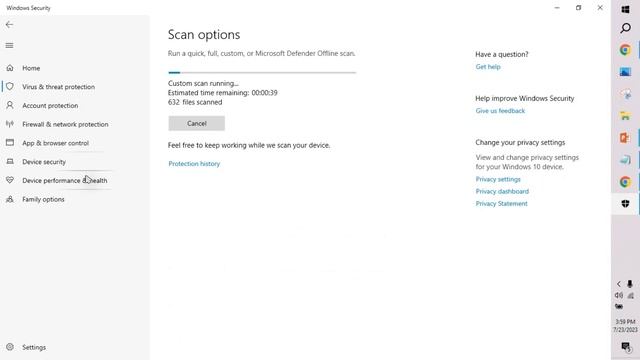Click the Device security laptop icon
The width and height of the screenshot is (640, 360).
(x=10, y=162)
